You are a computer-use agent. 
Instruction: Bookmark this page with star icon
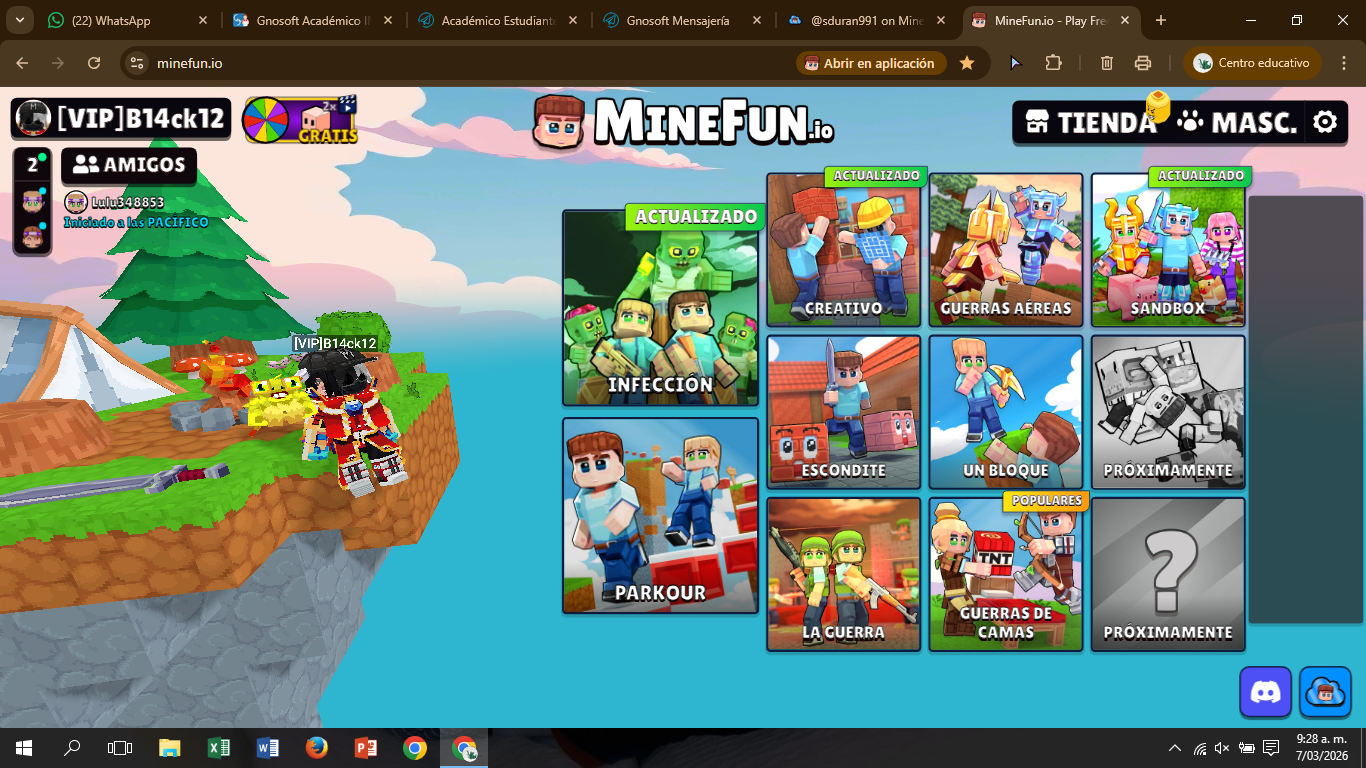pos(967,63)
